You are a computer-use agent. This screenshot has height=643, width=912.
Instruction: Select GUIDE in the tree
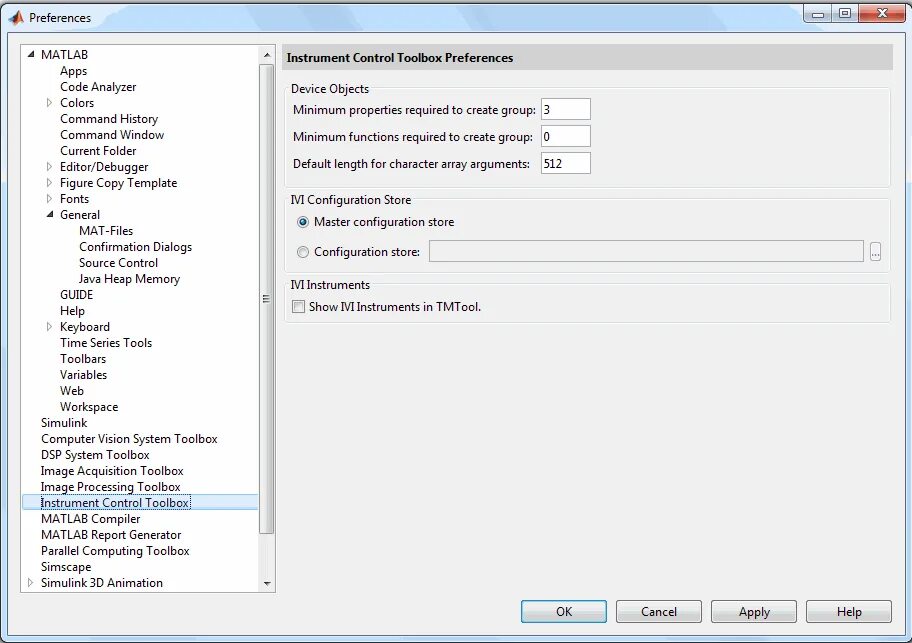(x=76, y=295)
